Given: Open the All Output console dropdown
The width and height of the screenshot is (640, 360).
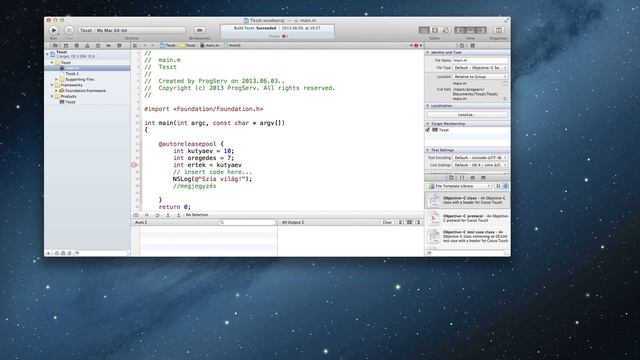Looking at the screenshot, I should click(293, 222).
